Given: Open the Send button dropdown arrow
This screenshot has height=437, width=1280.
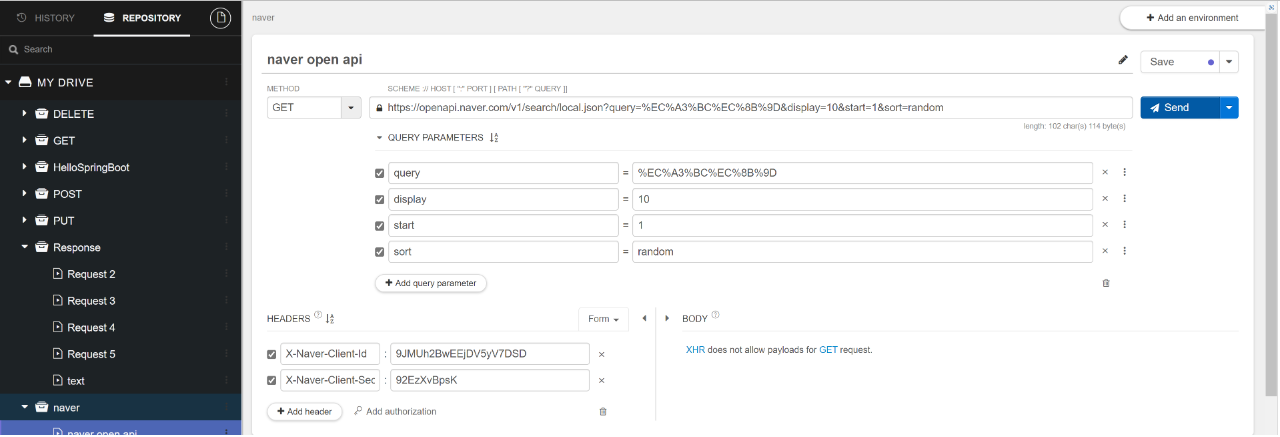Looking at the screenshot, I should tap(1228, 107).
